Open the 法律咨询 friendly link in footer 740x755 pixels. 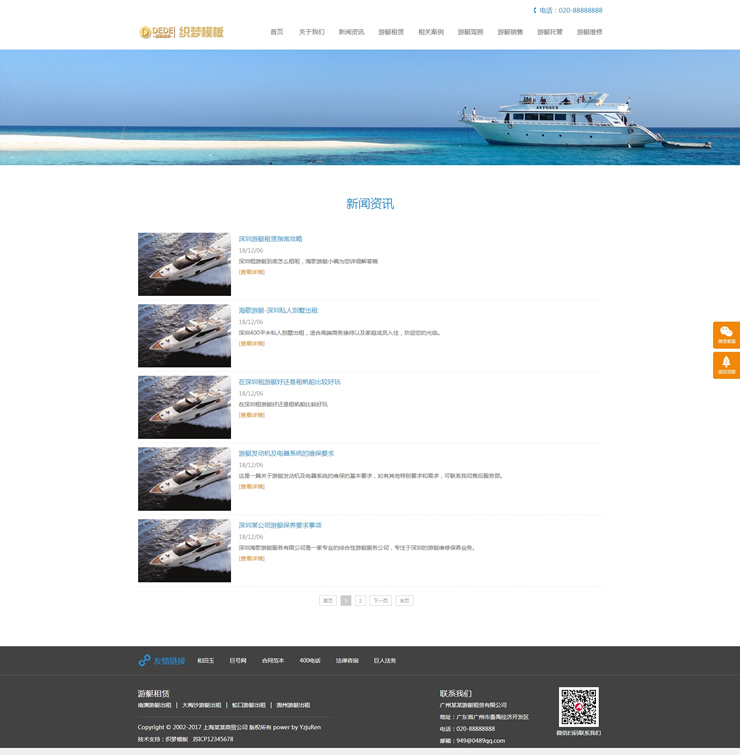click(x=347, y=660)
